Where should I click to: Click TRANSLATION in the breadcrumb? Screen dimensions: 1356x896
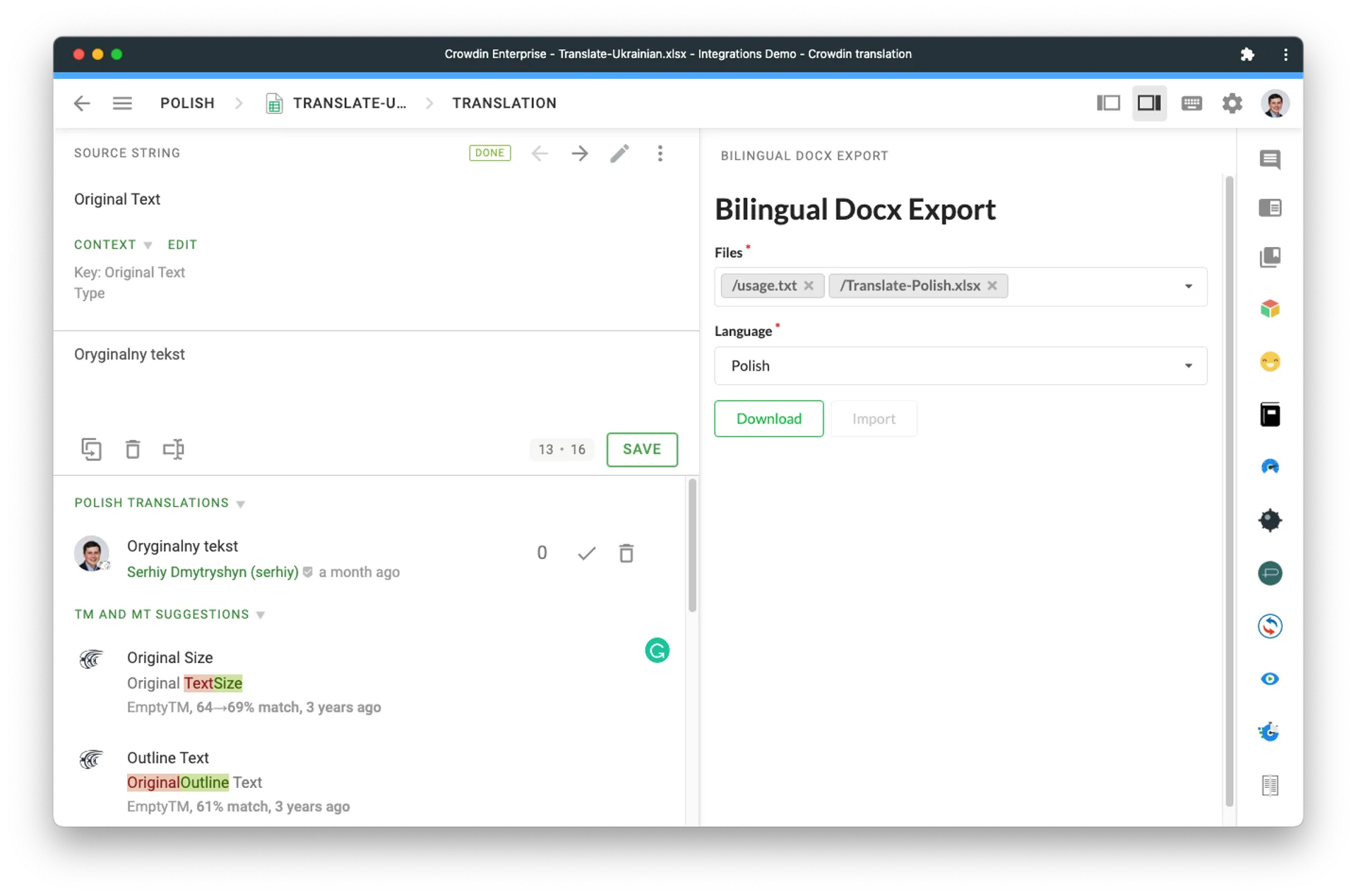504,103
